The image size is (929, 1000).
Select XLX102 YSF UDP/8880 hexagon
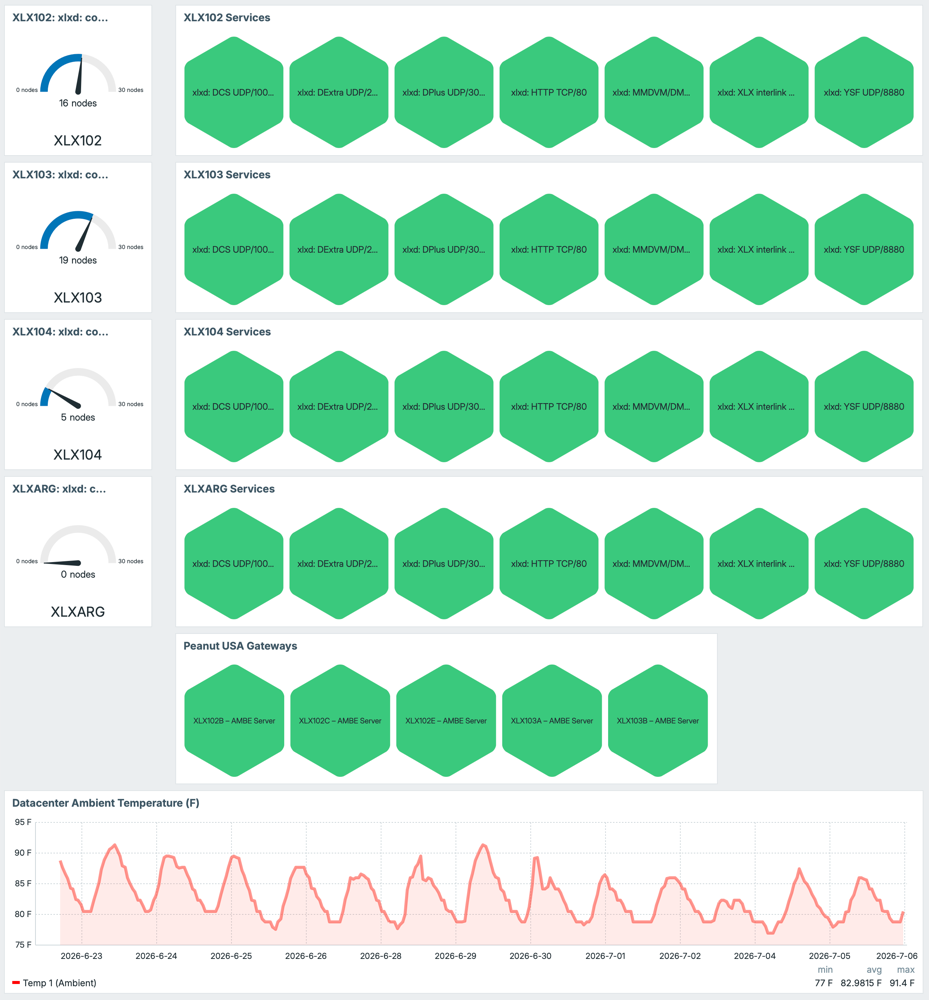click(863, 92)
